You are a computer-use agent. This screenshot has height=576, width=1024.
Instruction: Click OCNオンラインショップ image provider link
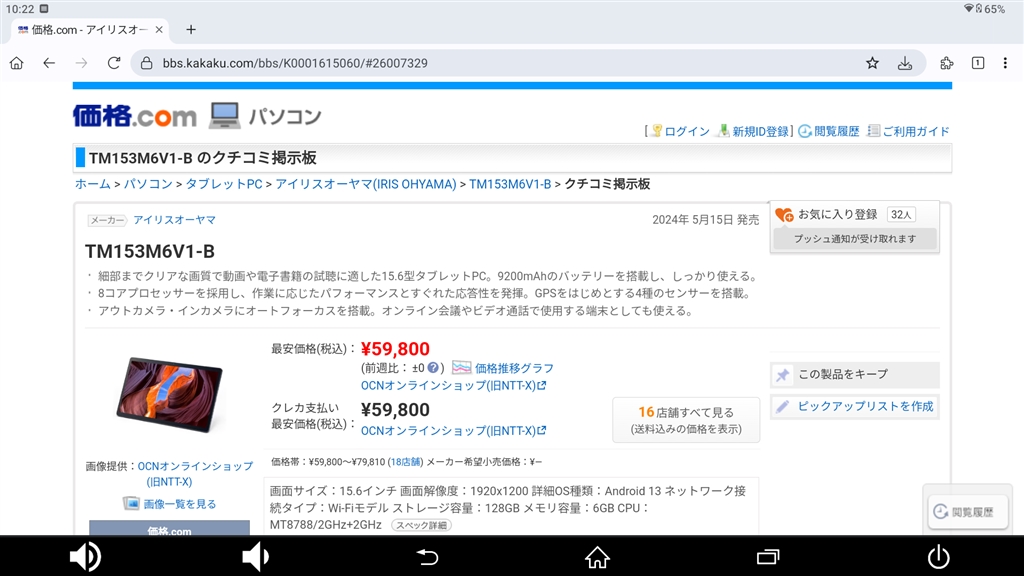tap(195, 473)
